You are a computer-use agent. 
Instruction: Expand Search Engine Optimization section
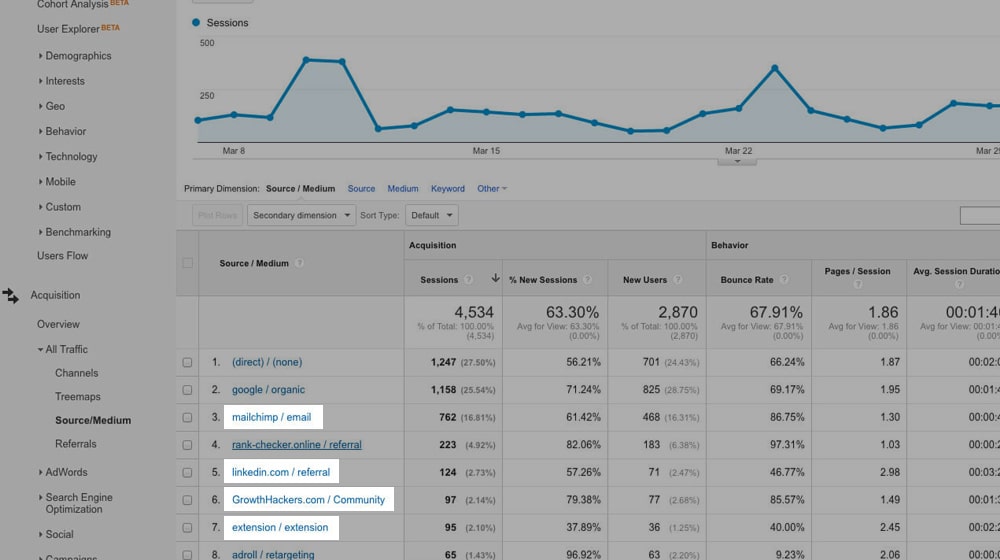[x=75, y=503]
